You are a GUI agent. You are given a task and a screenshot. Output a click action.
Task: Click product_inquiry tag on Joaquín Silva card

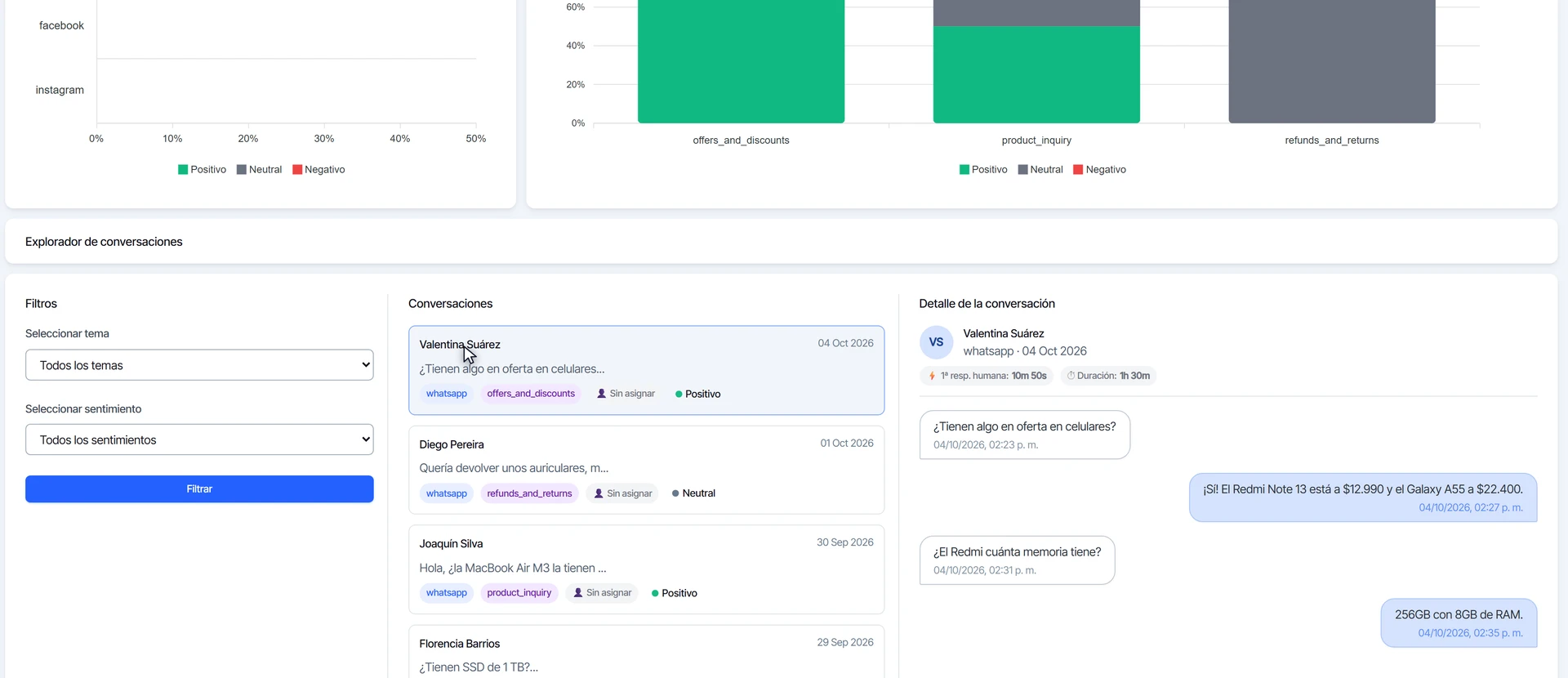519,593
